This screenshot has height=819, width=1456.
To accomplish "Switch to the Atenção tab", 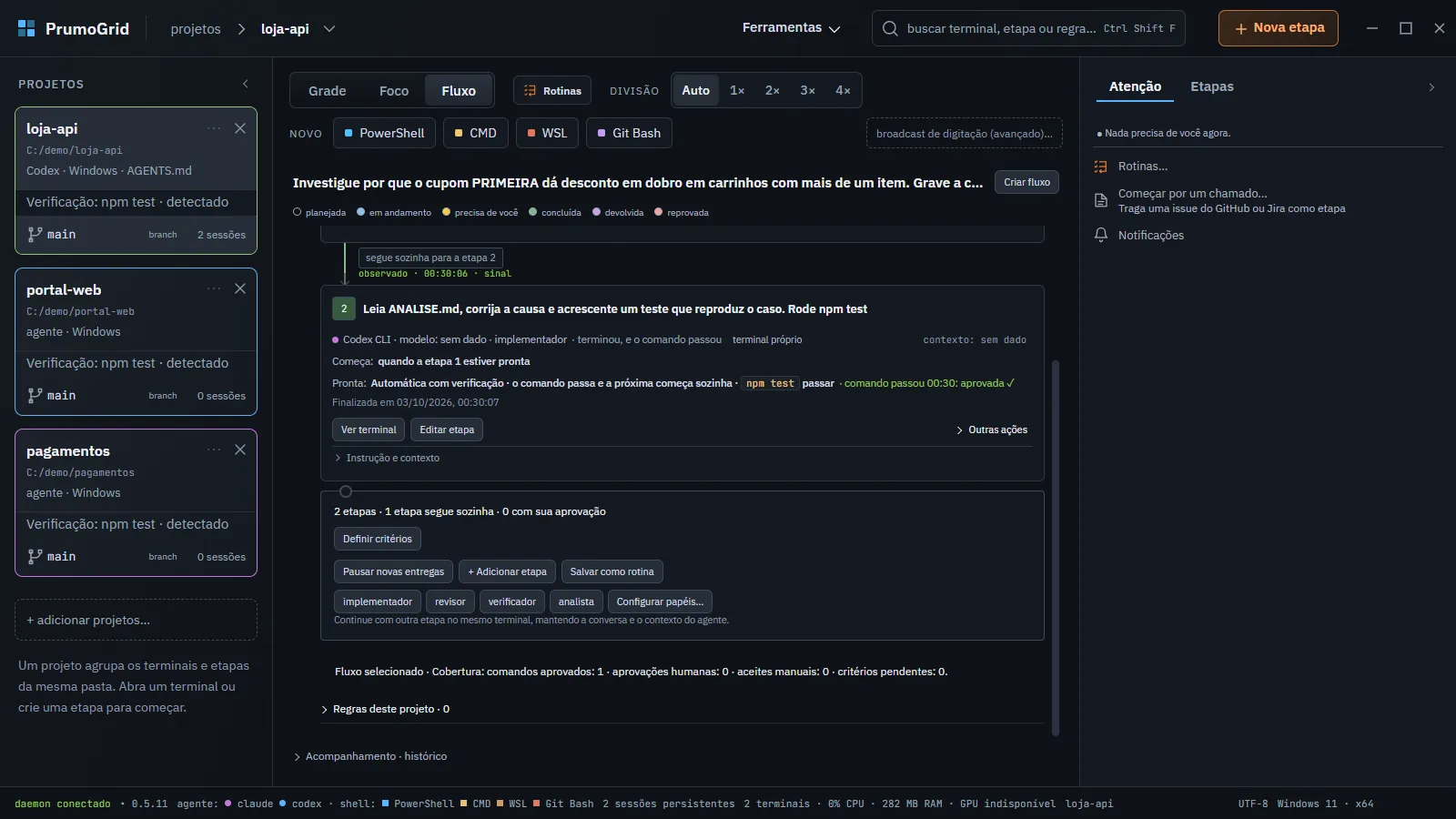I will [1135, 87].
